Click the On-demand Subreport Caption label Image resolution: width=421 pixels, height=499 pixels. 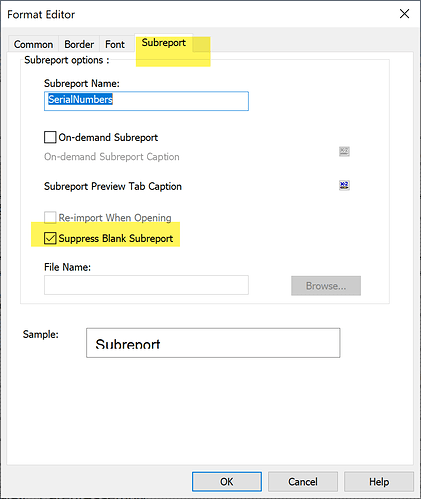(112, 157)
